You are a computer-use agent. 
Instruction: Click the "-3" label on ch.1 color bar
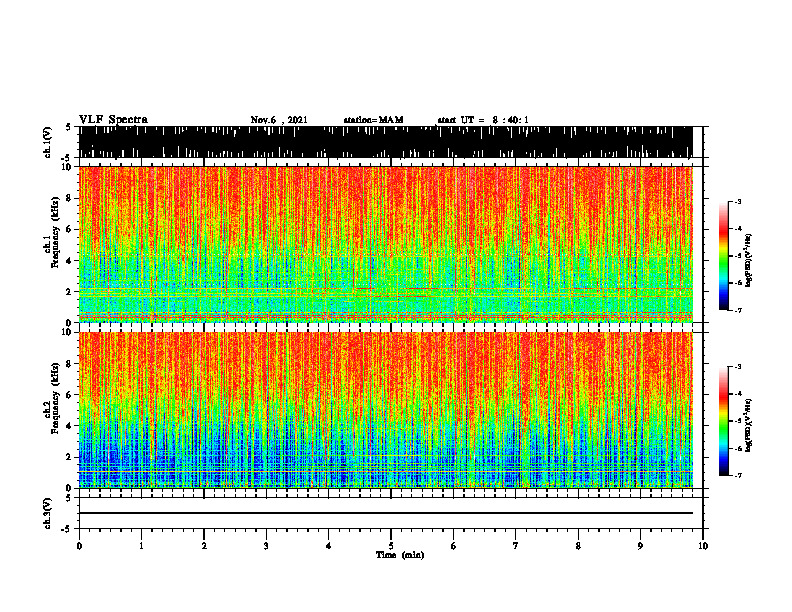(x=738, y=201)
